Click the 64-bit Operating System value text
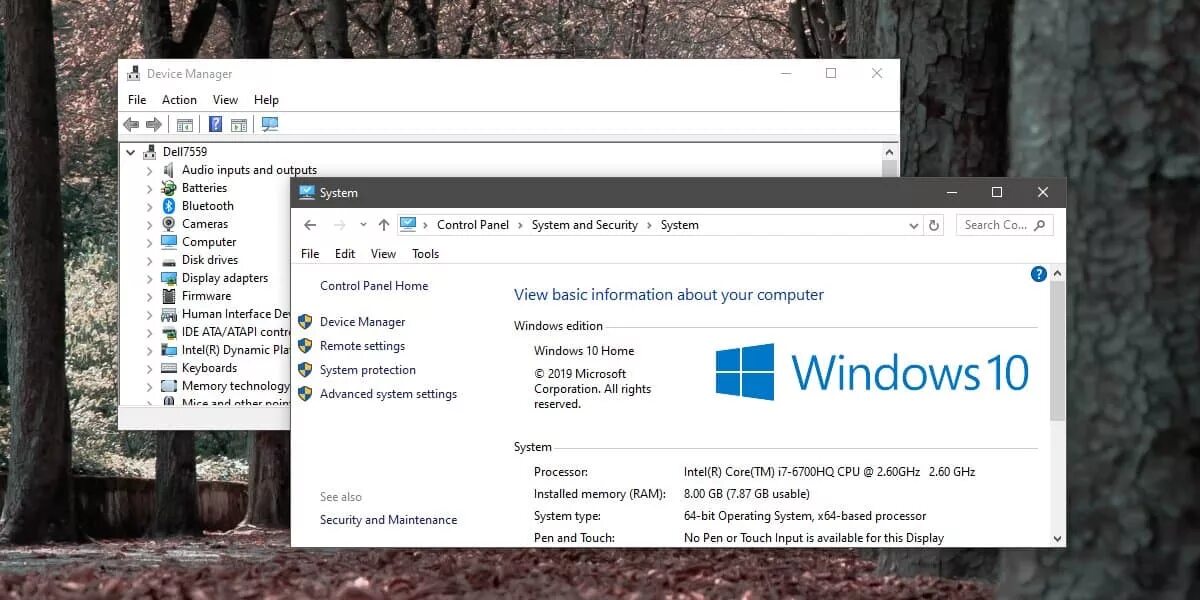1200x600 pixels. coord(805,516)
